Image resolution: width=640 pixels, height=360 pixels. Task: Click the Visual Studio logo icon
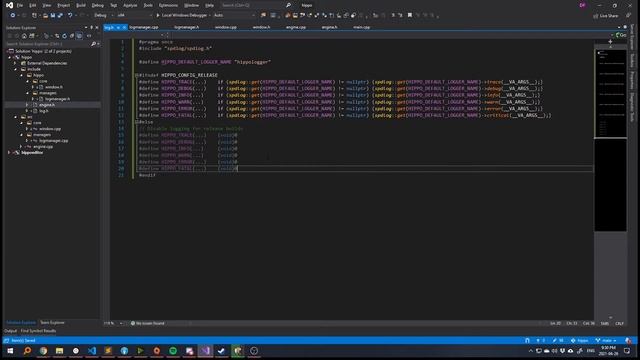[9, 5]
